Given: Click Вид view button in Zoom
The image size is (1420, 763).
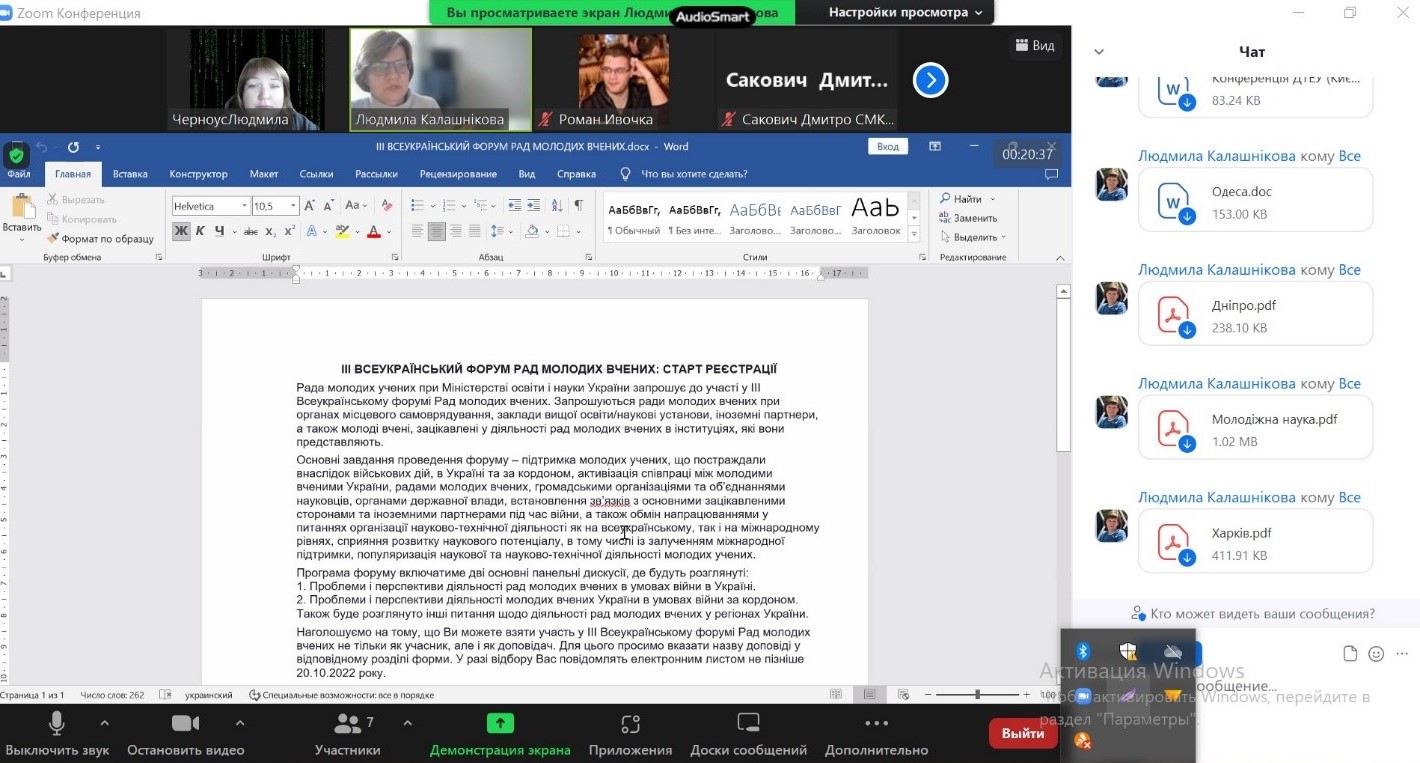Looking at the screenshot, I should 1035,45.
